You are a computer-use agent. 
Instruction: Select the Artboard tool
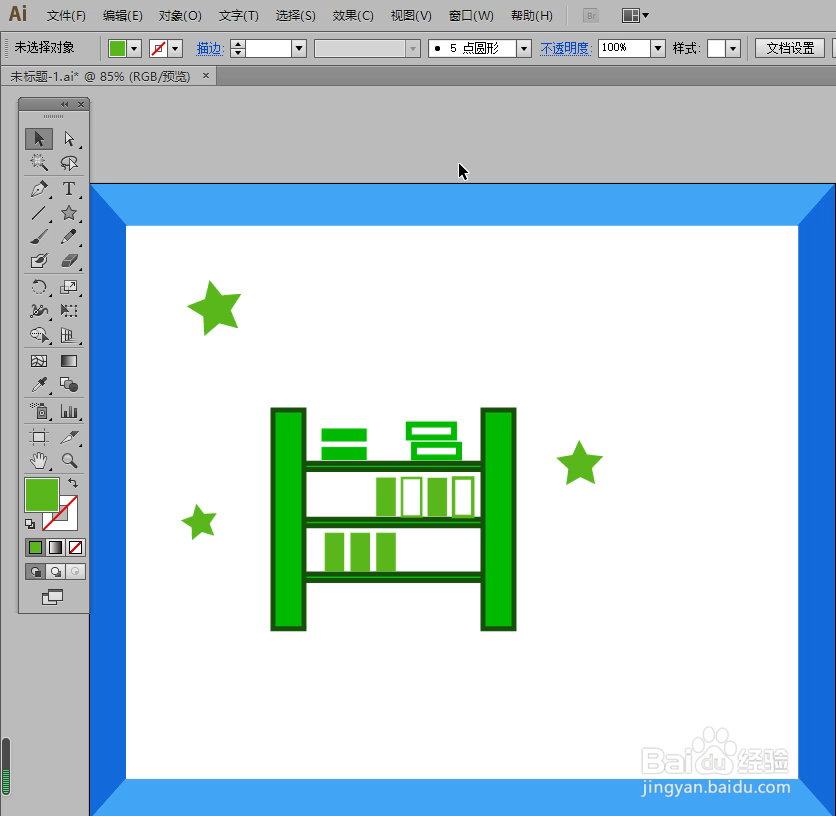(x=39, y=437)
